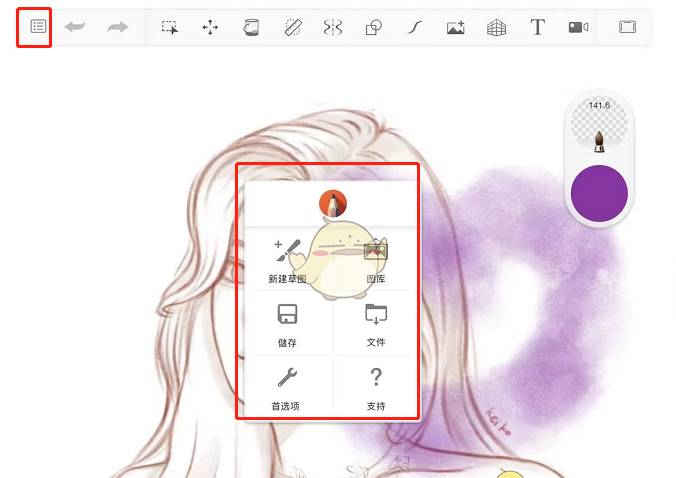Image resolution: width=676 pixels, height=478 pixels.
Task: Open 图库 gallery from menu
Action: click(376, 262)
